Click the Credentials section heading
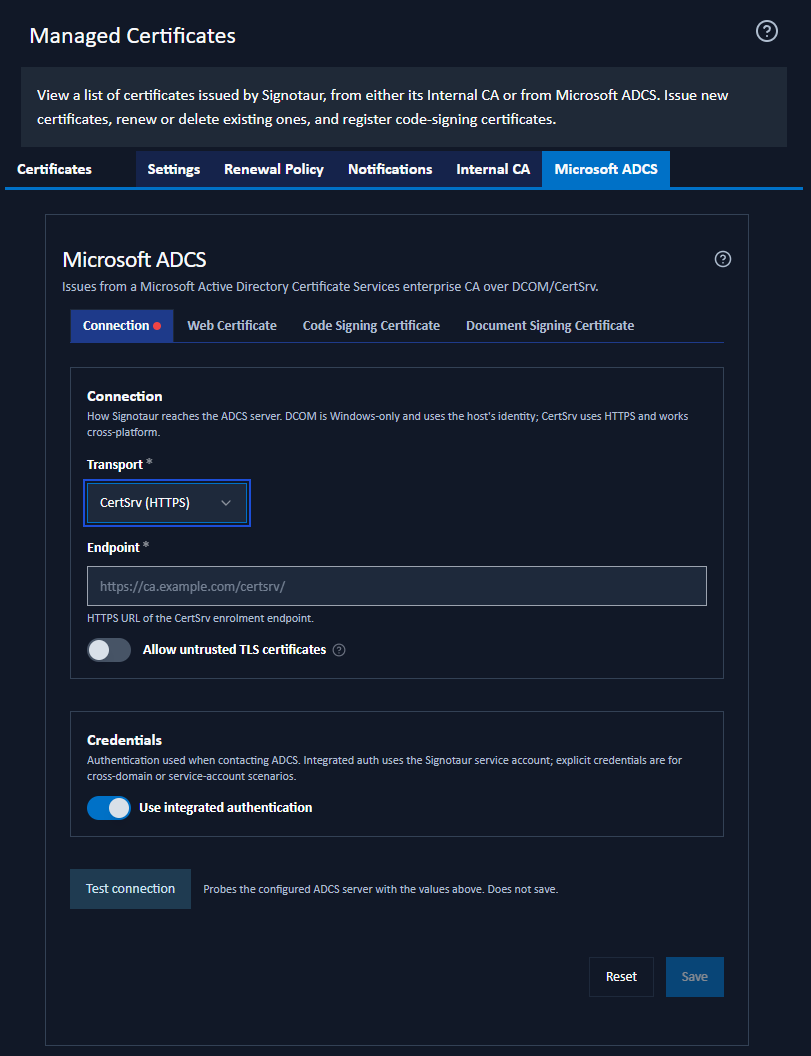811x1056 pixels. (125, 740)
